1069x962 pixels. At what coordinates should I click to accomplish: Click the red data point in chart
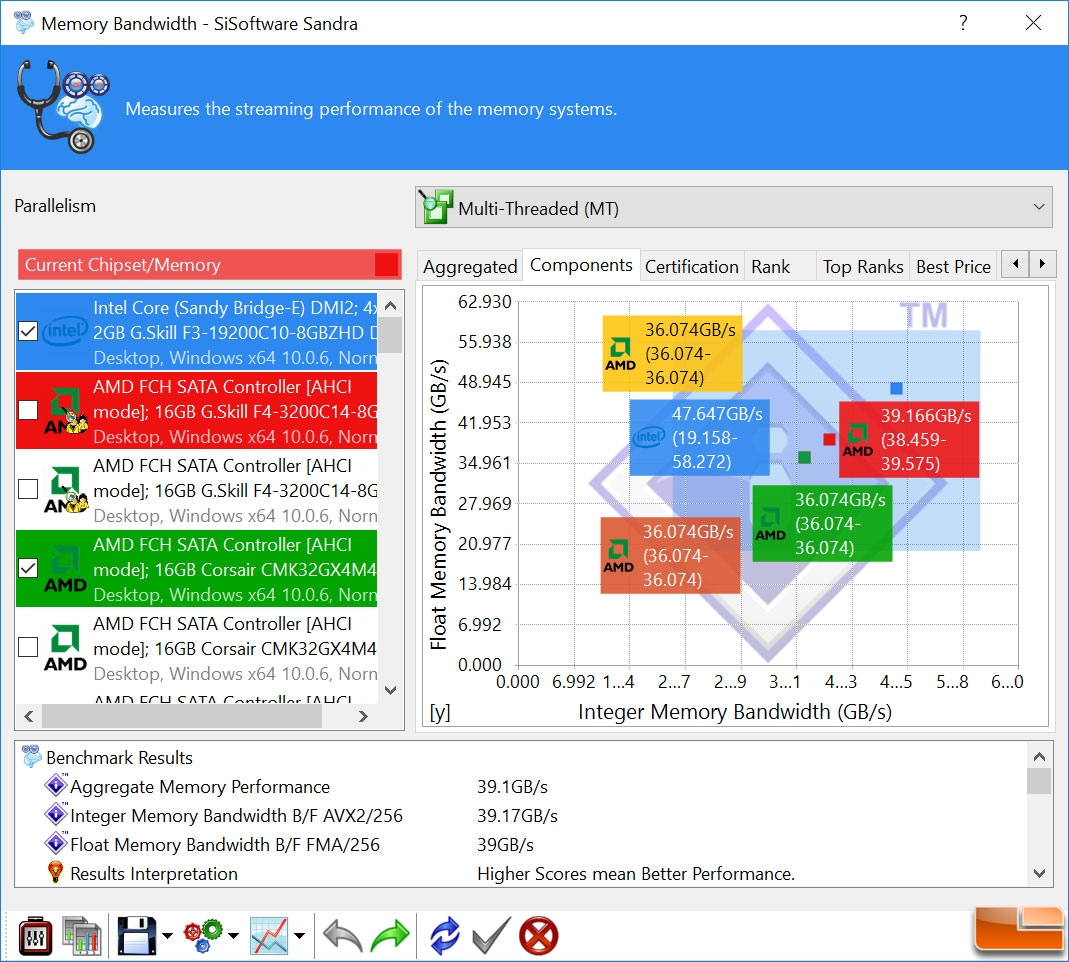coord(829,439)
